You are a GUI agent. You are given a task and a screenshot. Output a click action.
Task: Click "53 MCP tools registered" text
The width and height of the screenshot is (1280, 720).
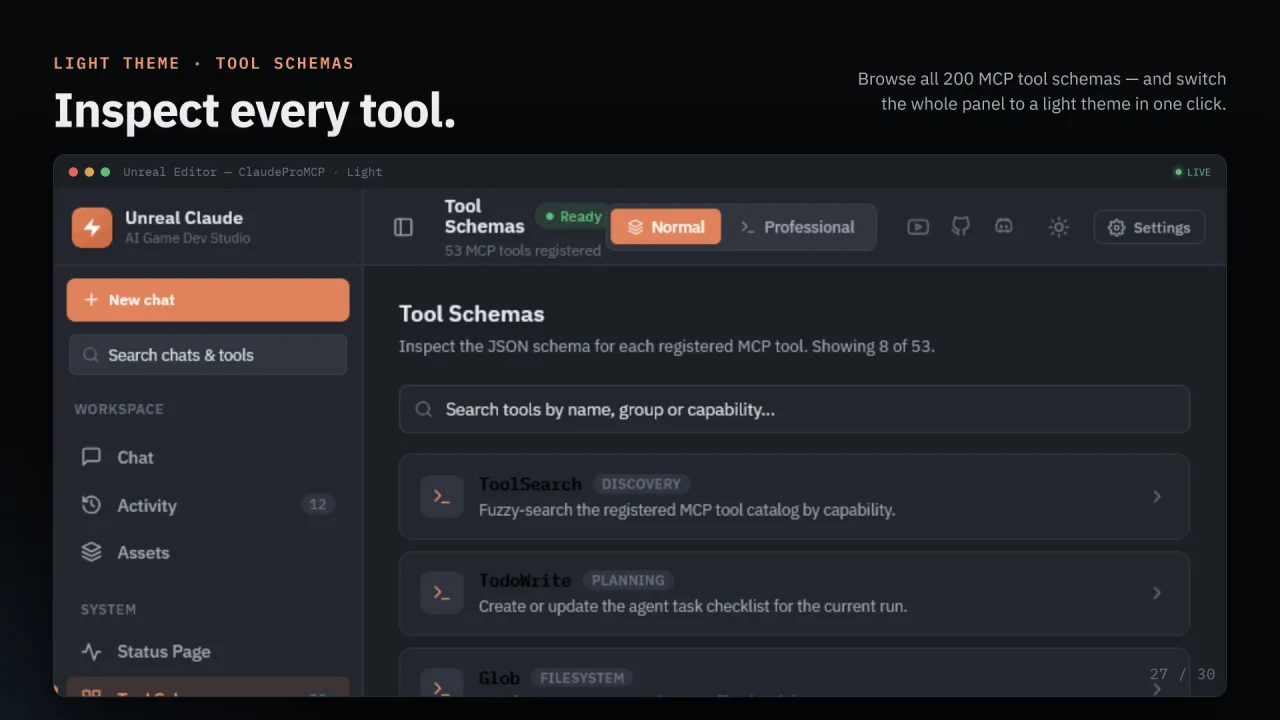click(523, 250)
